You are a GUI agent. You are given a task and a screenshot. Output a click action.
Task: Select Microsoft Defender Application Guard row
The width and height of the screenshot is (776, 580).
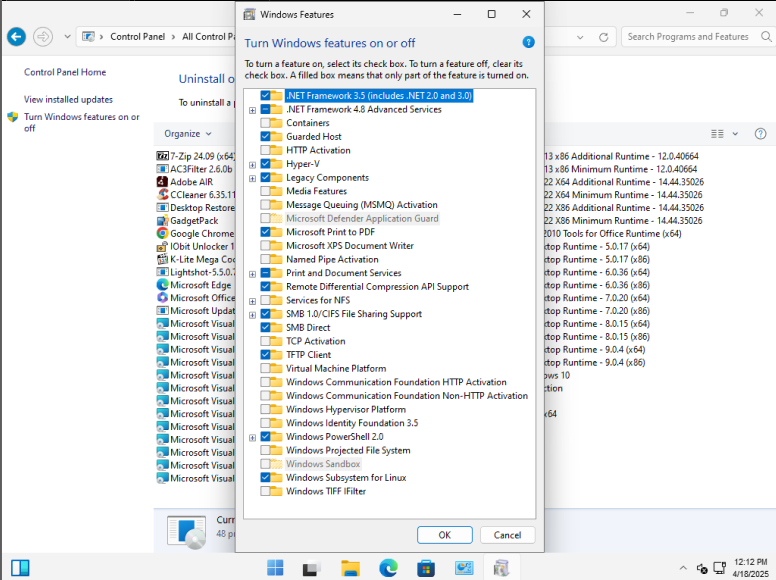[x=362, y=218]
